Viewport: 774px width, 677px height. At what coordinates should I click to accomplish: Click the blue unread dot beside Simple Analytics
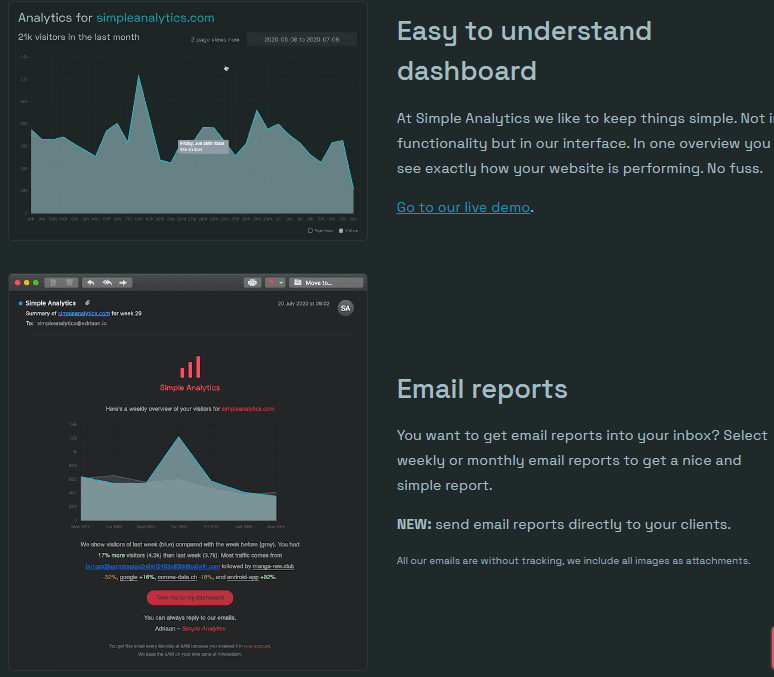click(20, 303)
